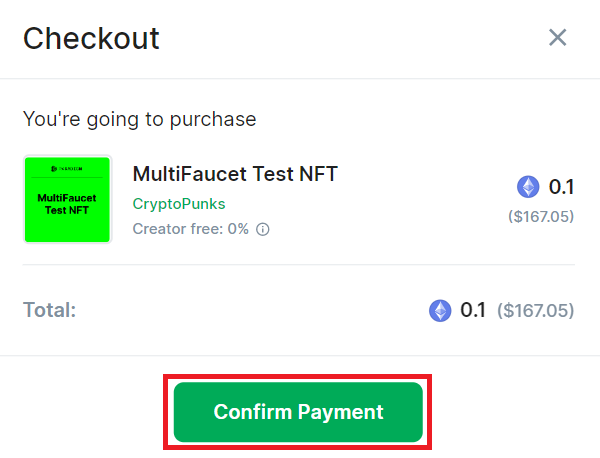Click the item's ($167.05) USD price
This screenshot has width=600, height=458.
coord(541,217)
